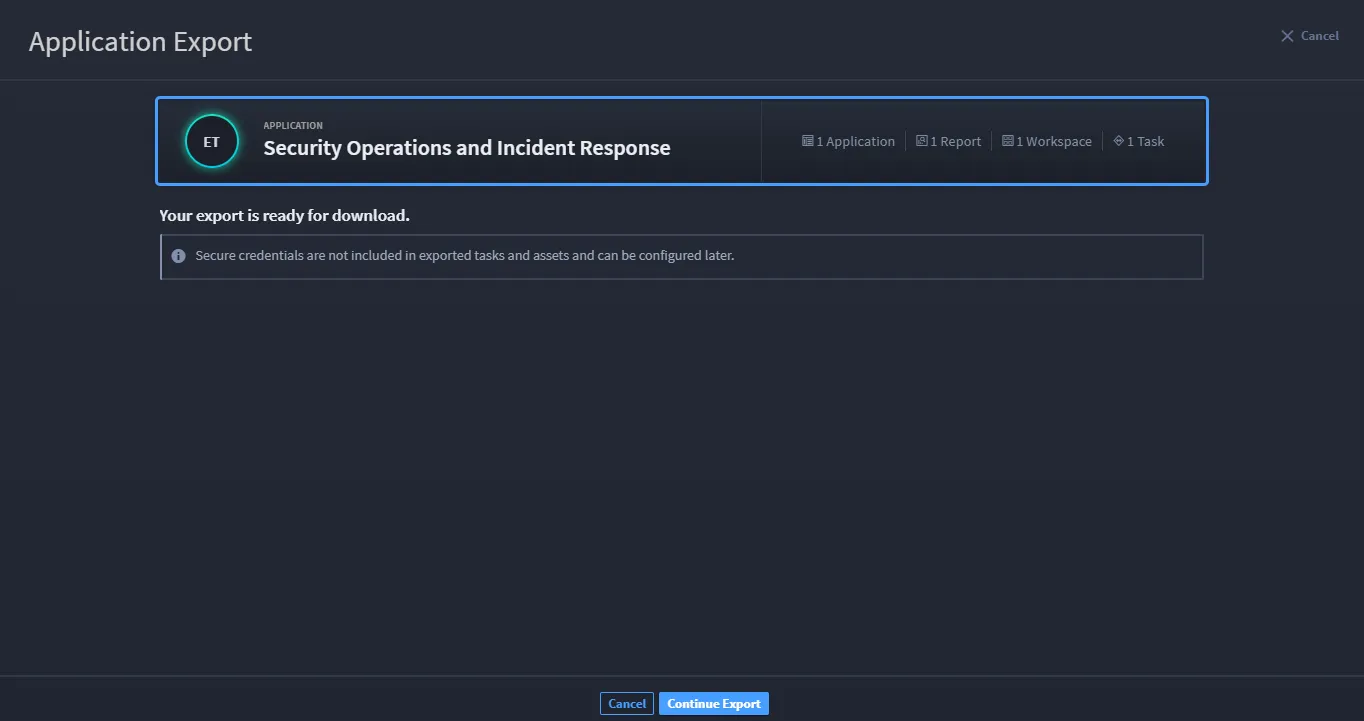Click the ET application avatar icon
Screen dimensions: 1364x721
point(212,142)
